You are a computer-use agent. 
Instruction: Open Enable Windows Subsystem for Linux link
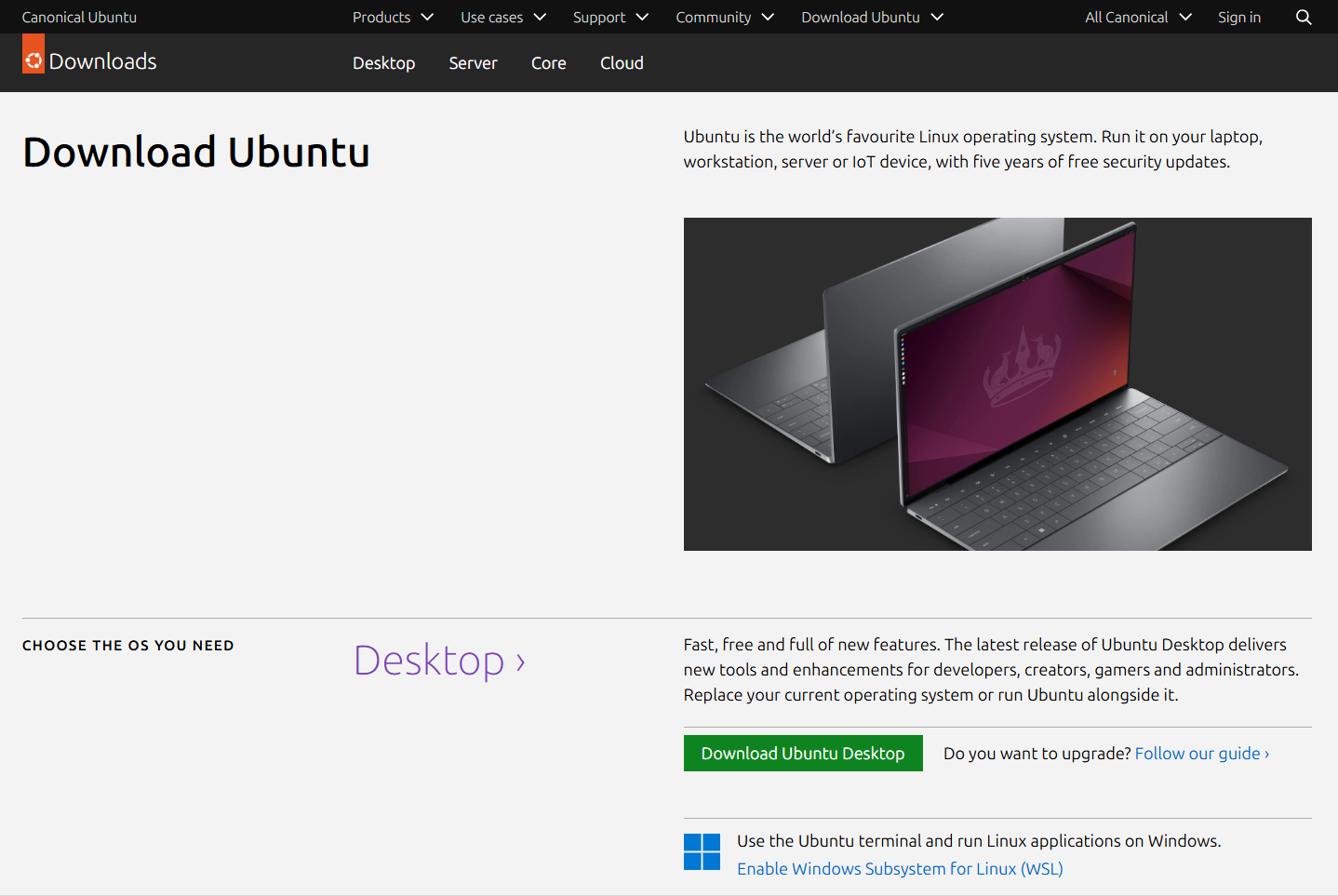(900, 869)
